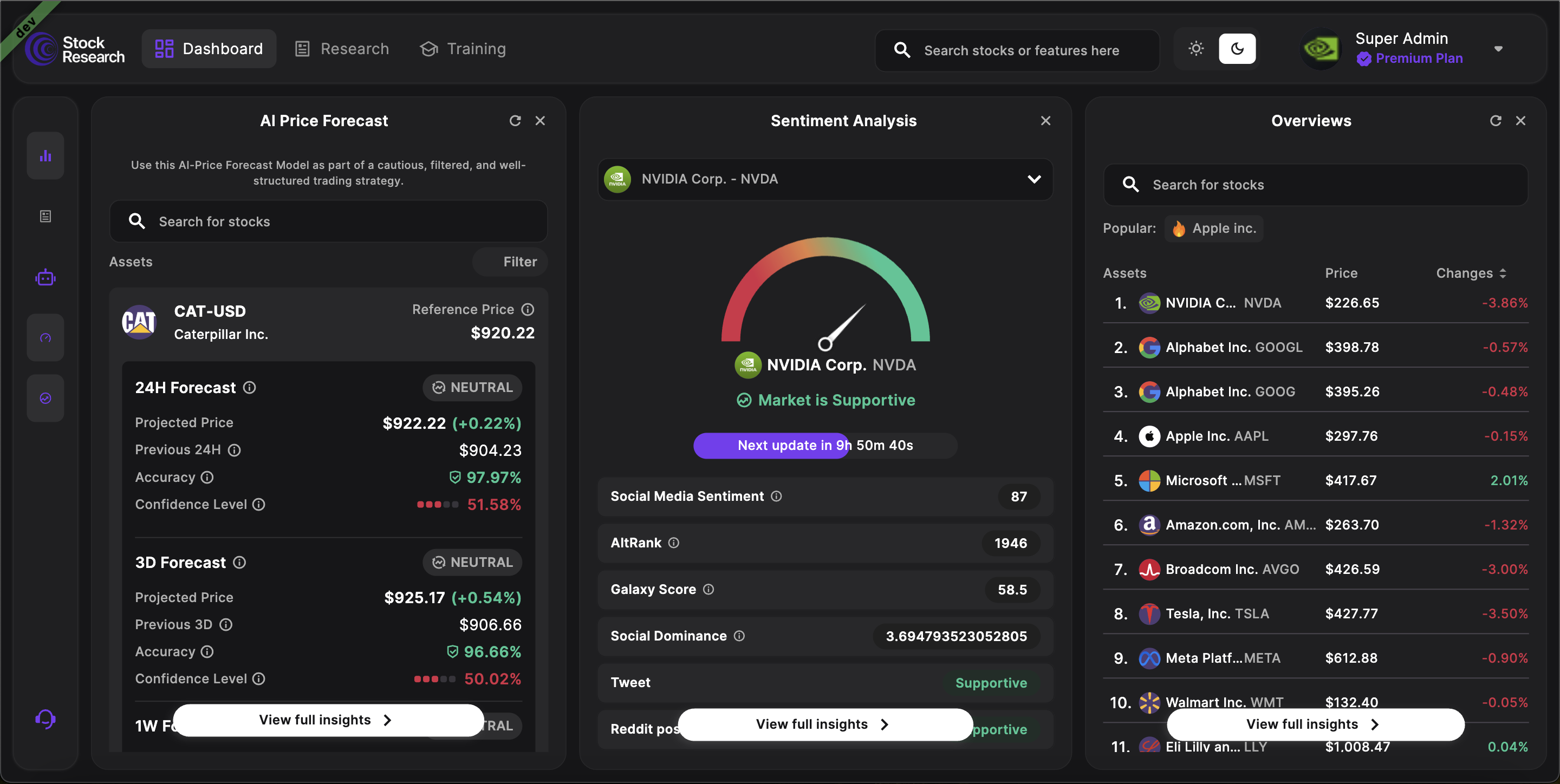Click the Social Dominance info icon
Image resolution: width=1560 pixels, height=784 pixels.
739,636
